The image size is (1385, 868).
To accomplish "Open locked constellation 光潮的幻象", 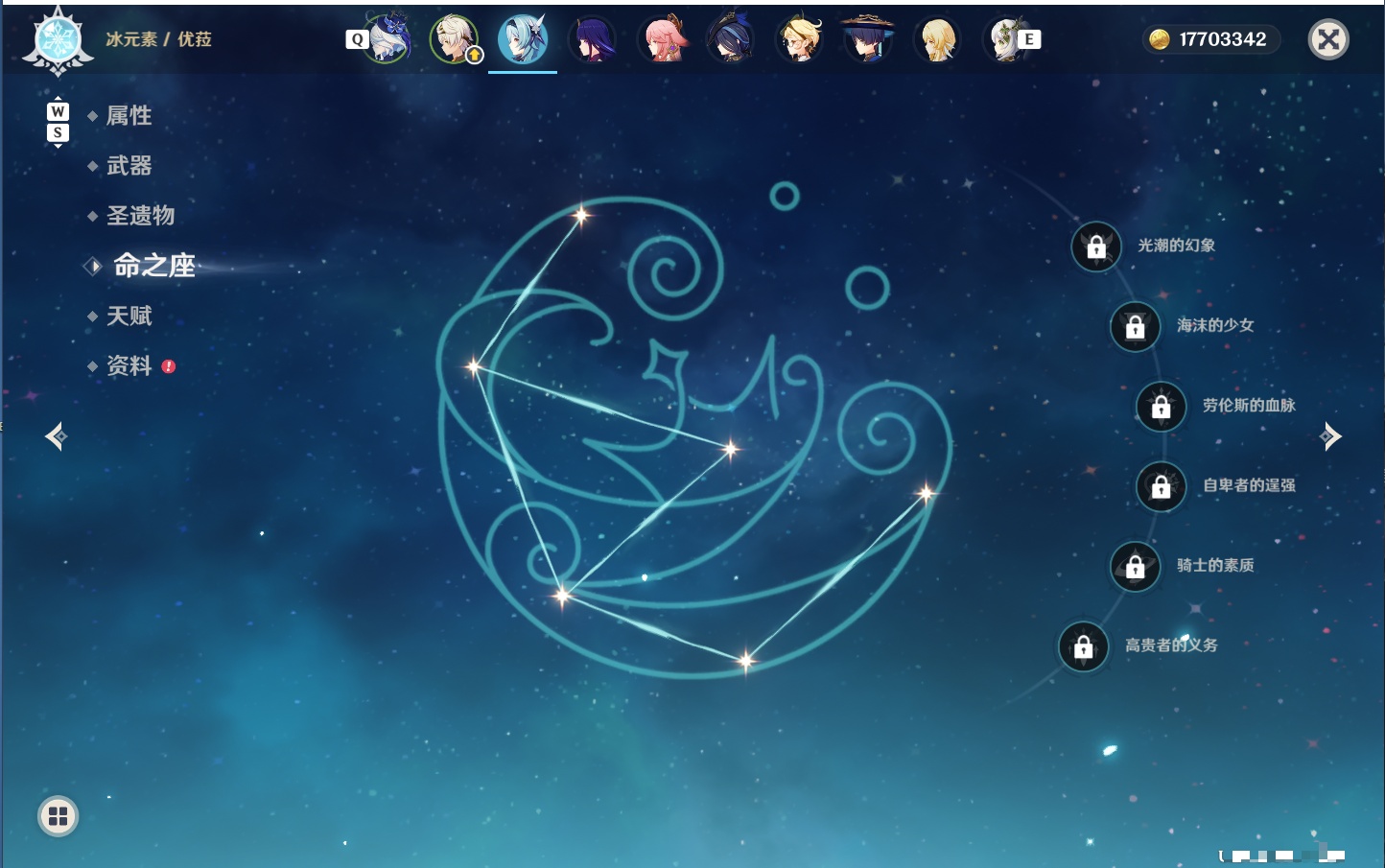I will coord(1096,246).
